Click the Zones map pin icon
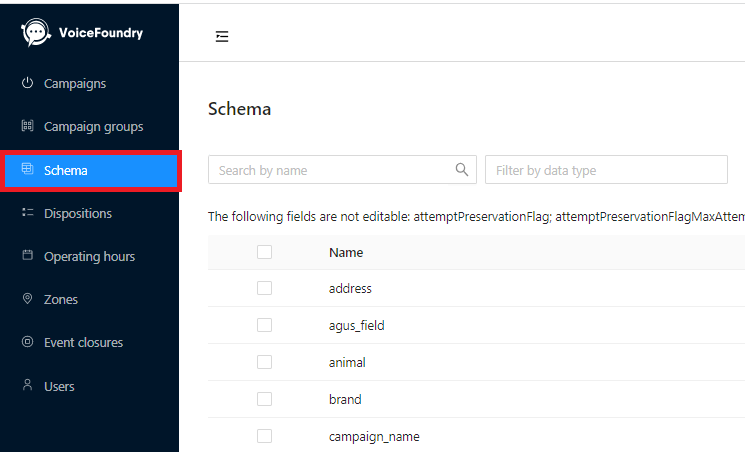Viewport: 745px width, 452px height. click(28, 298)
